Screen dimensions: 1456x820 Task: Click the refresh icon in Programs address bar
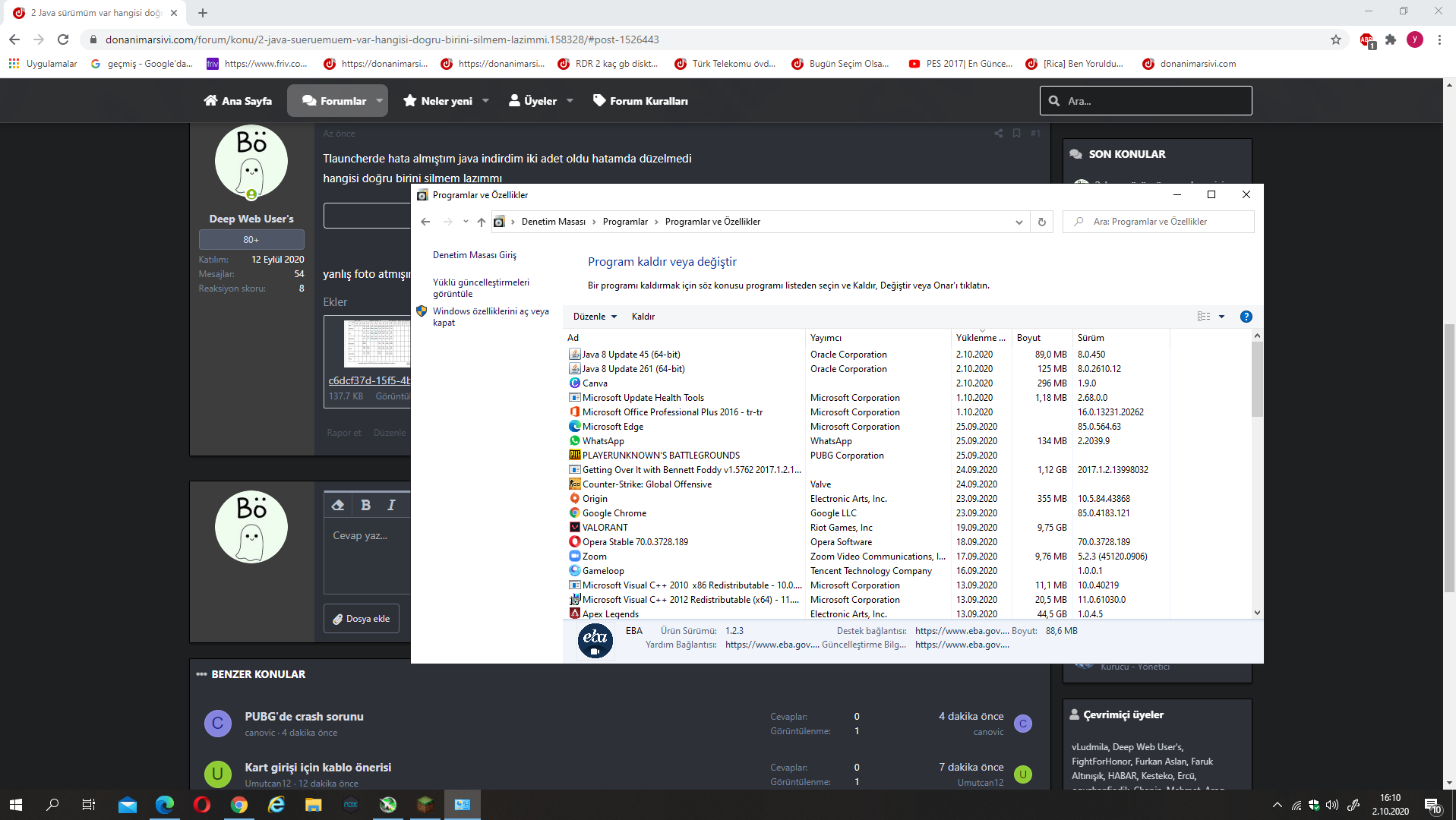pyautogui.click(x=1041, y=222)
